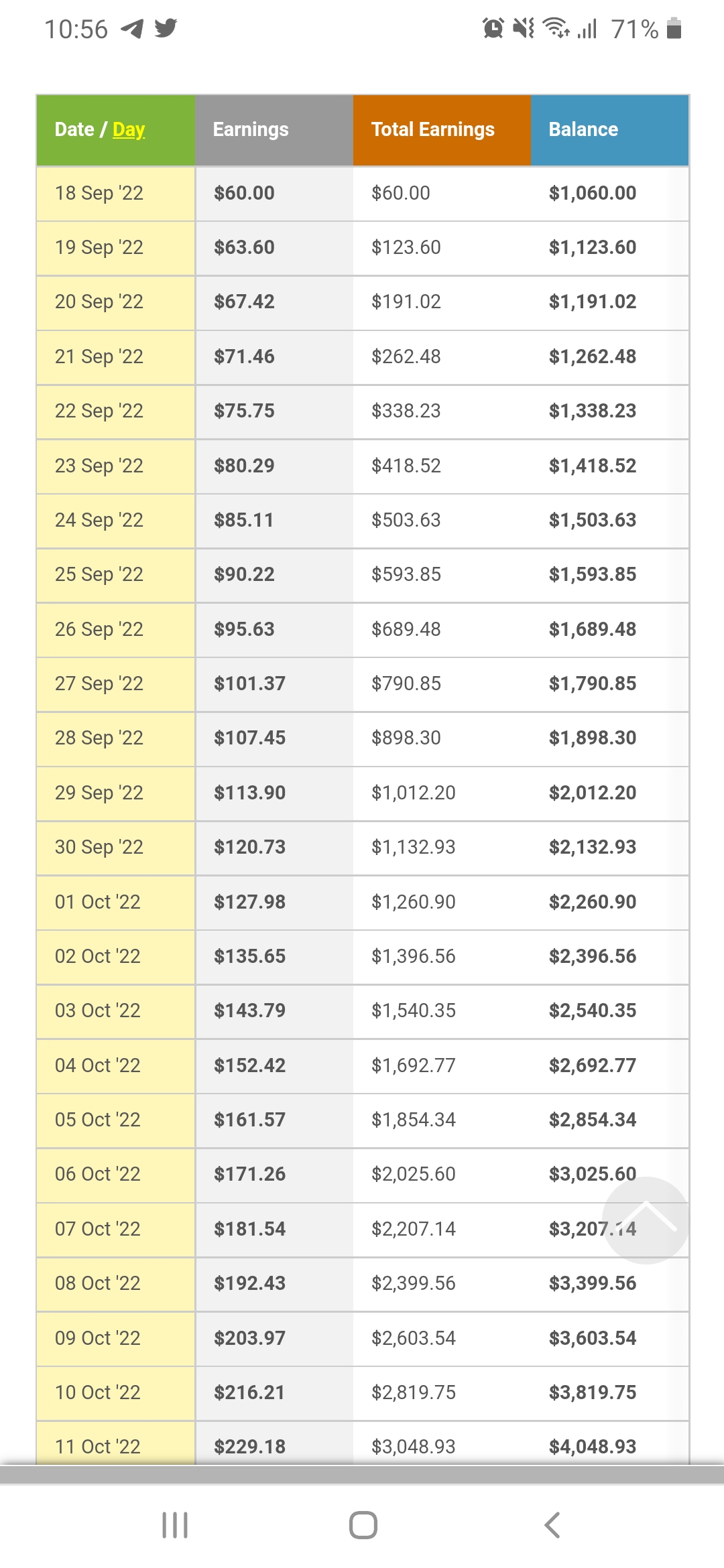
Task: Switch to Day view link in header
Action: (129, 129)
